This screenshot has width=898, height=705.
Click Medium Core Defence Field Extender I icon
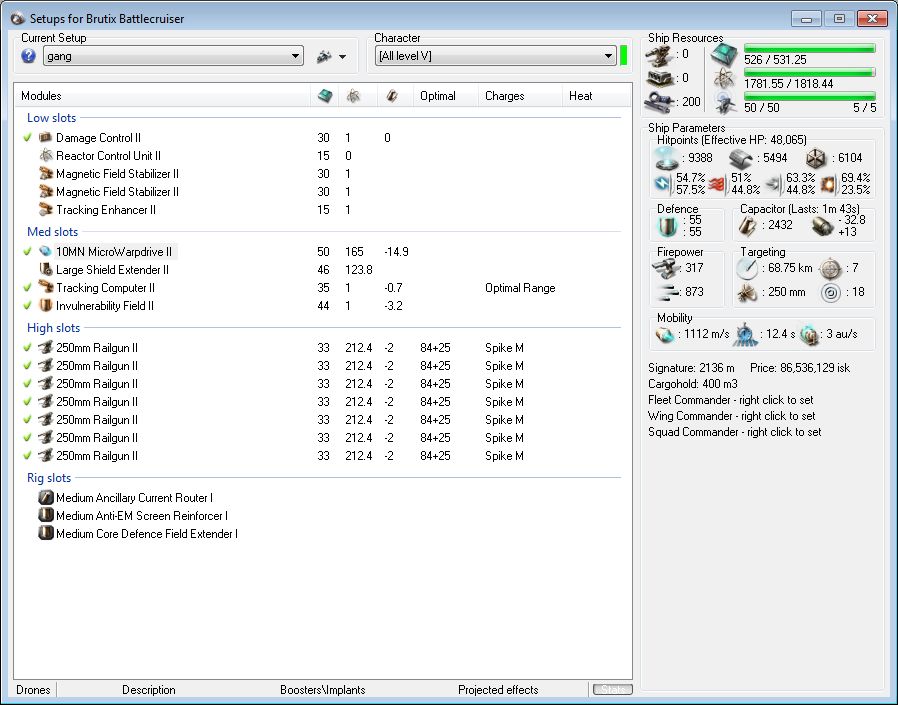tap(46, 533)
